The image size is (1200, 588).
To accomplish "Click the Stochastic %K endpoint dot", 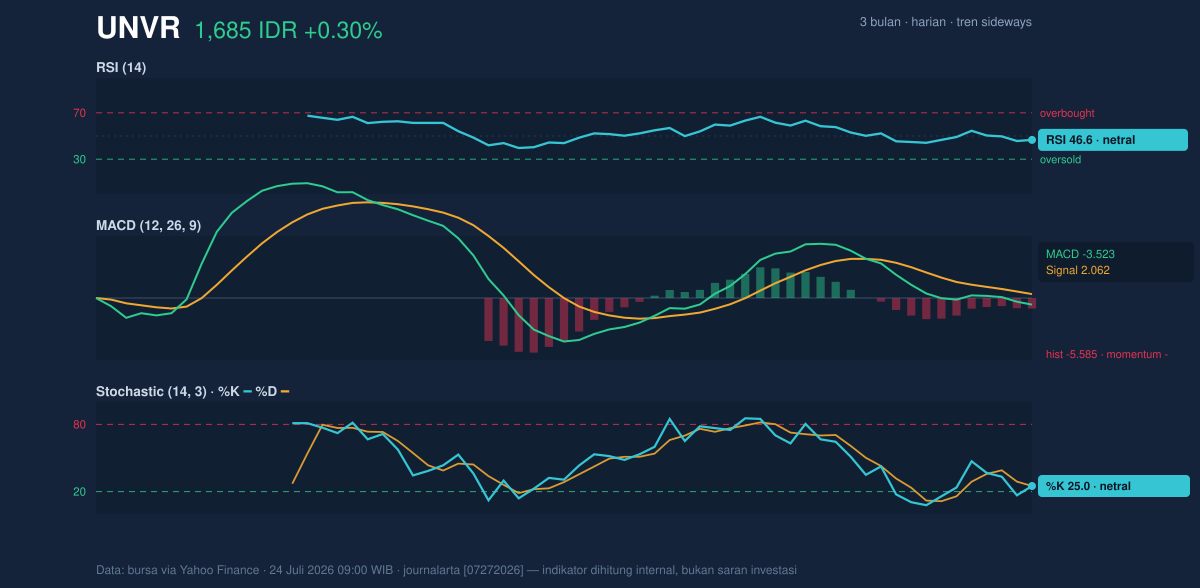I will tap(1032, 486).
